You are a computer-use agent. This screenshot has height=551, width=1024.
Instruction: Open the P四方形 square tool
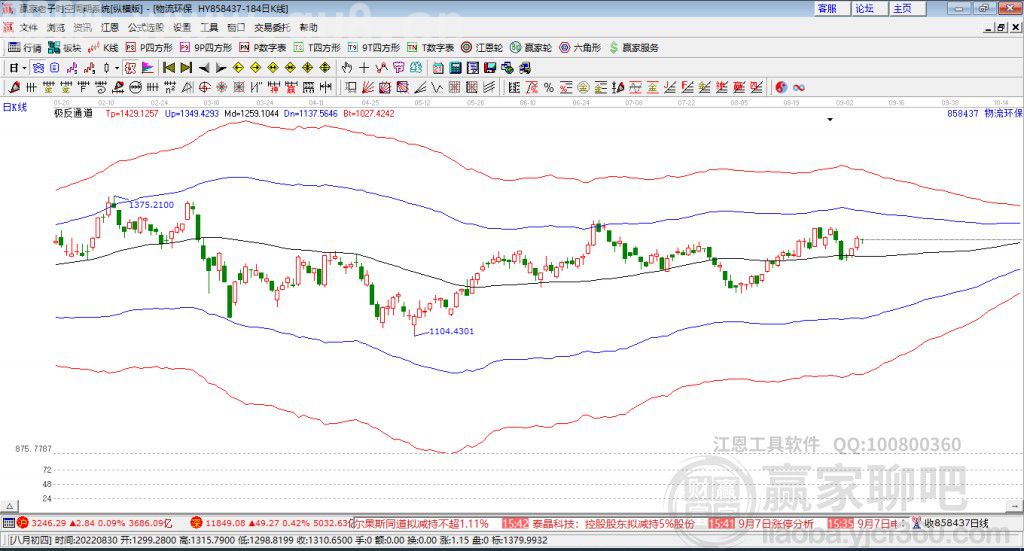149,48
